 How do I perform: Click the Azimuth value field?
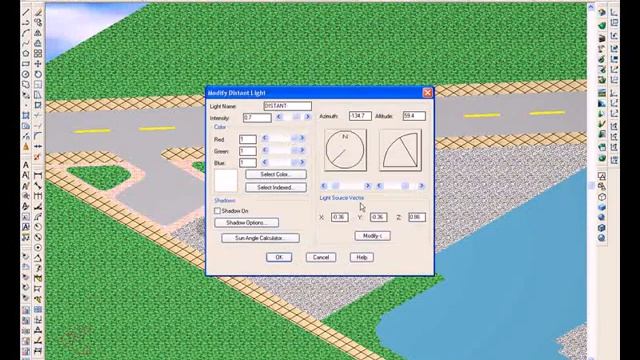point(360,116)
